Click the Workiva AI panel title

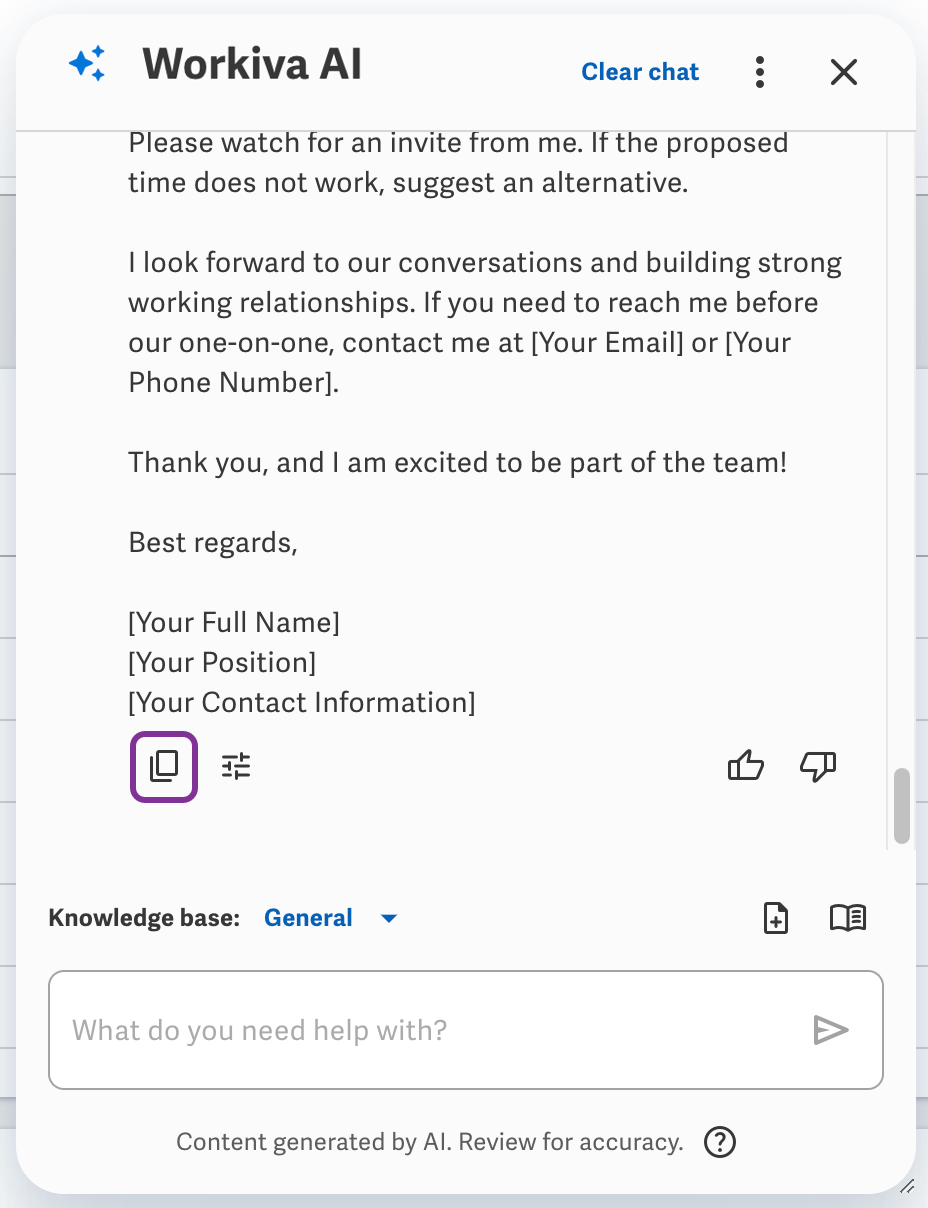pyautogui.click(x=252, y=66)
